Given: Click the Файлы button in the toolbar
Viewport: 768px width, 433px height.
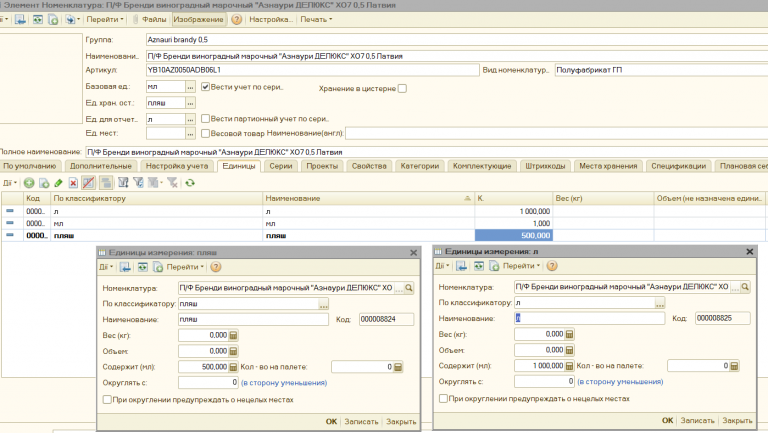Looking at the screenshot, I should tap(150, 20).
